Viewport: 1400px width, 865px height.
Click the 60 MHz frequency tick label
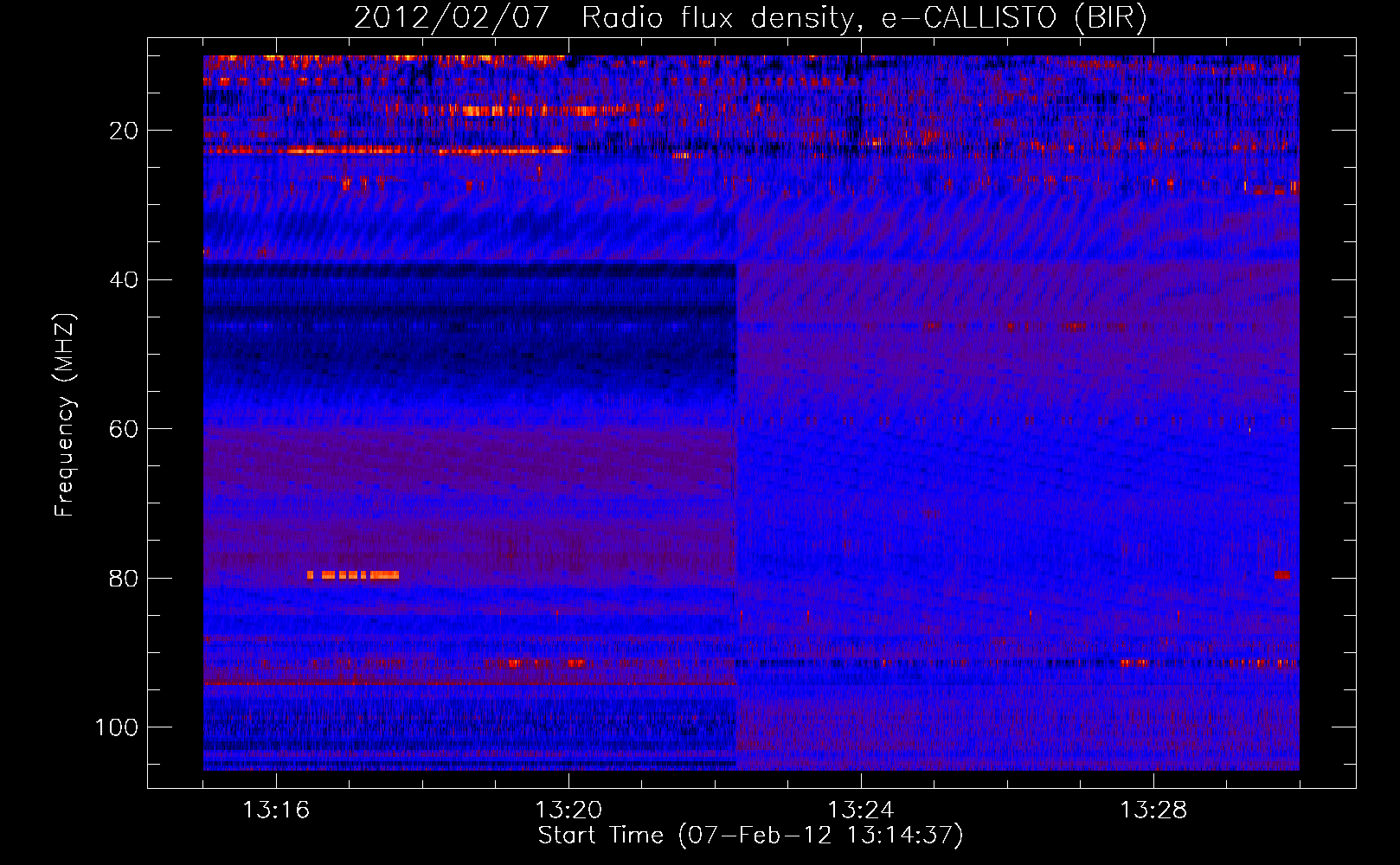(x=124, y=429)
